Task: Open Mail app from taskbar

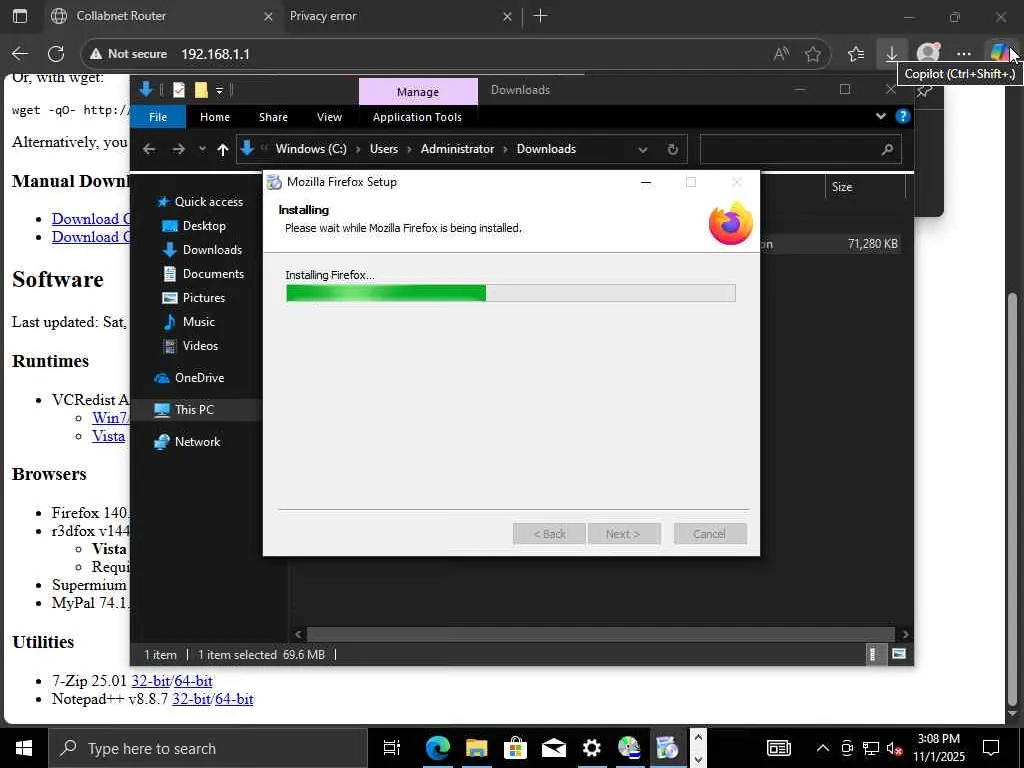Action: click(x=553, y=748)
